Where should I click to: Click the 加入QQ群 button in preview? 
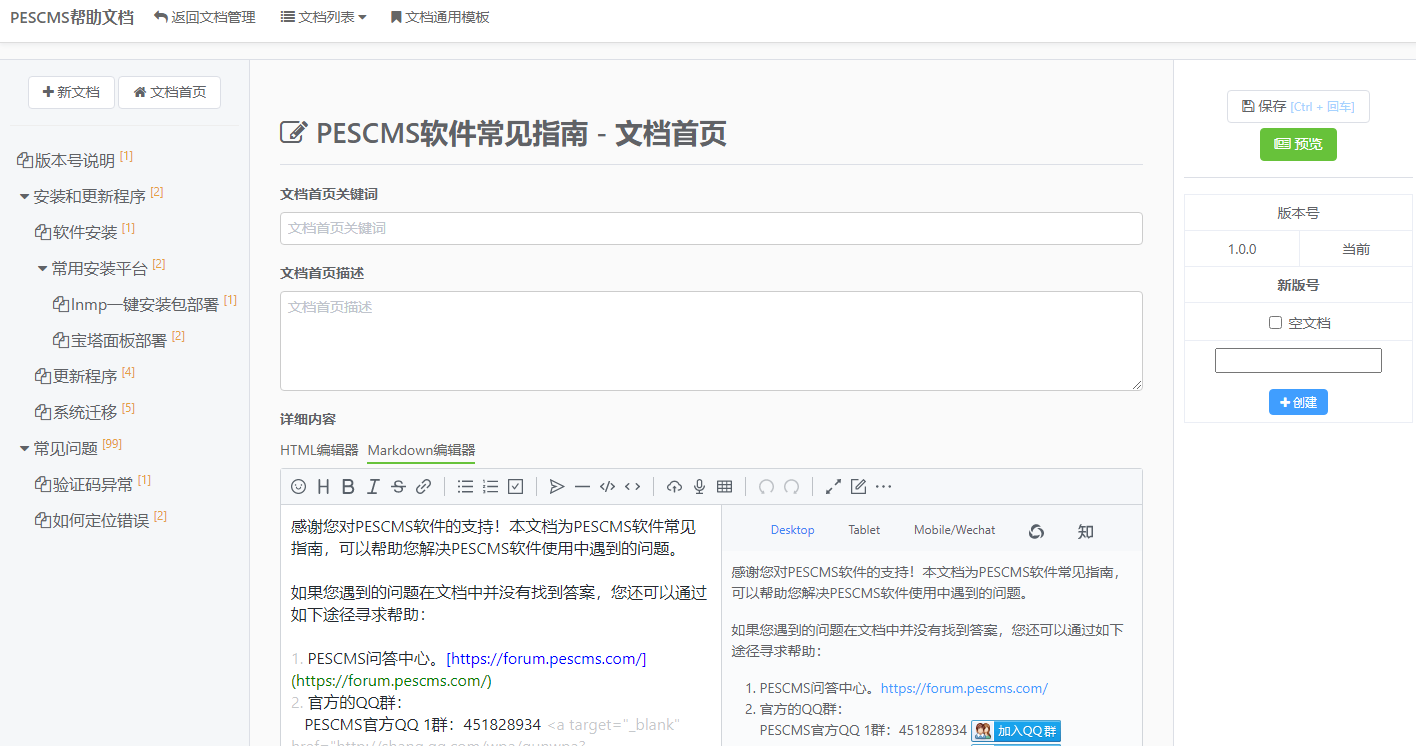pyautogui.click(x=1016, y=731)
